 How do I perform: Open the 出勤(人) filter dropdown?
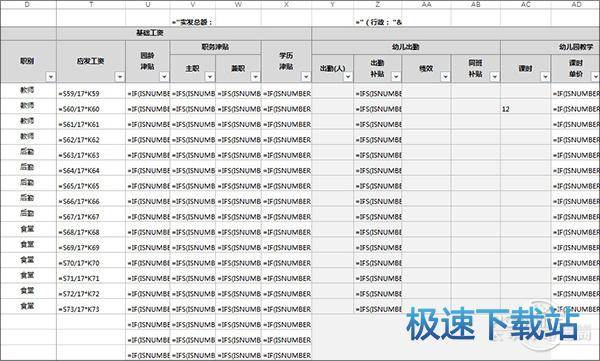(x=347, y=77)
